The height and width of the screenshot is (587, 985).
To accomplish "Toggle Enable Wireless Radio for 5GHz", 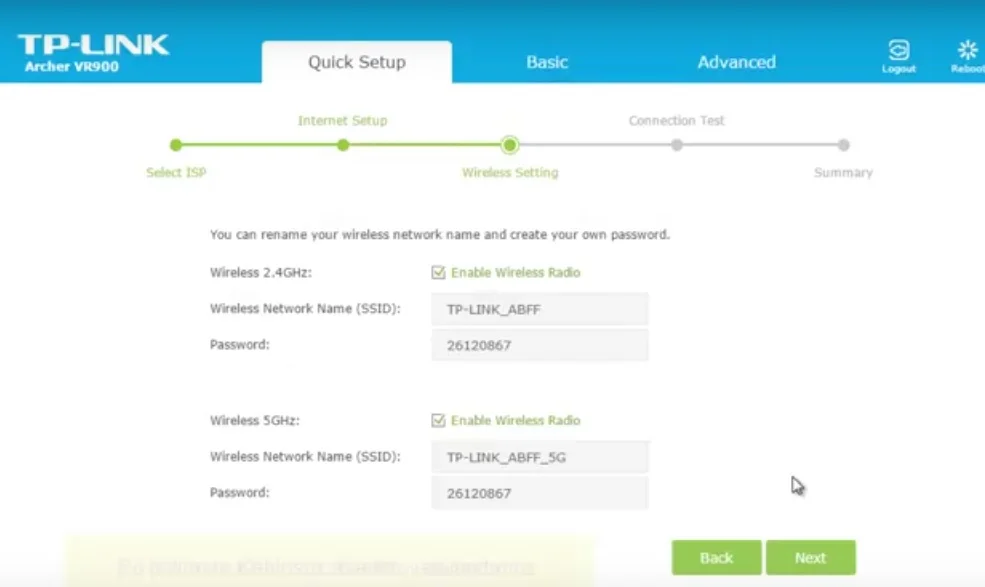I will click(x=438, y=420).
